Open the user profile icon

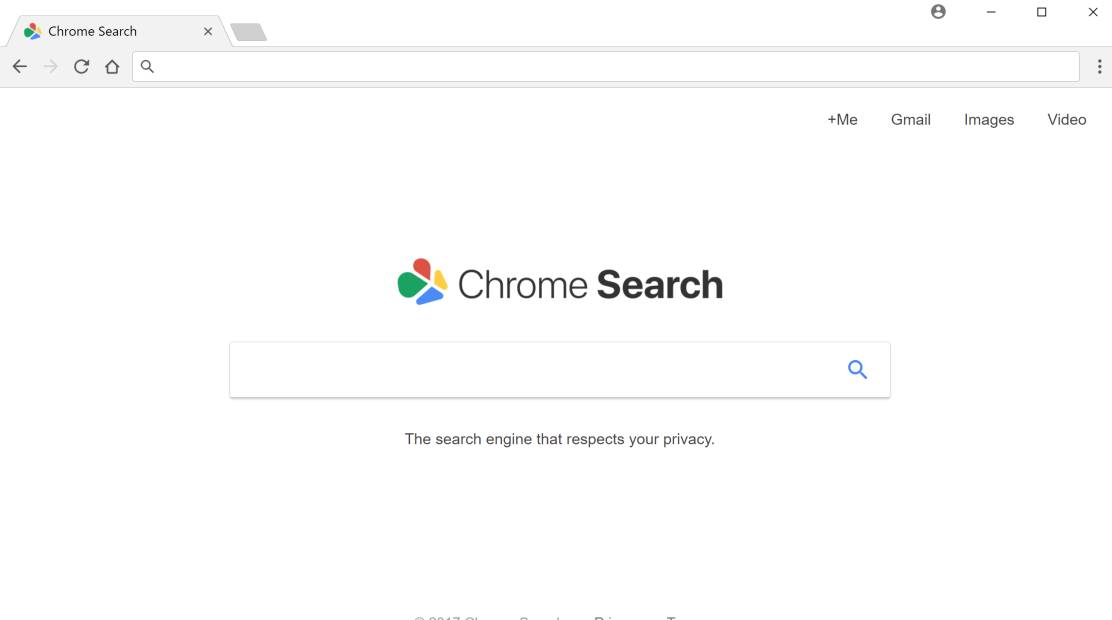click(x=938, y=12)
